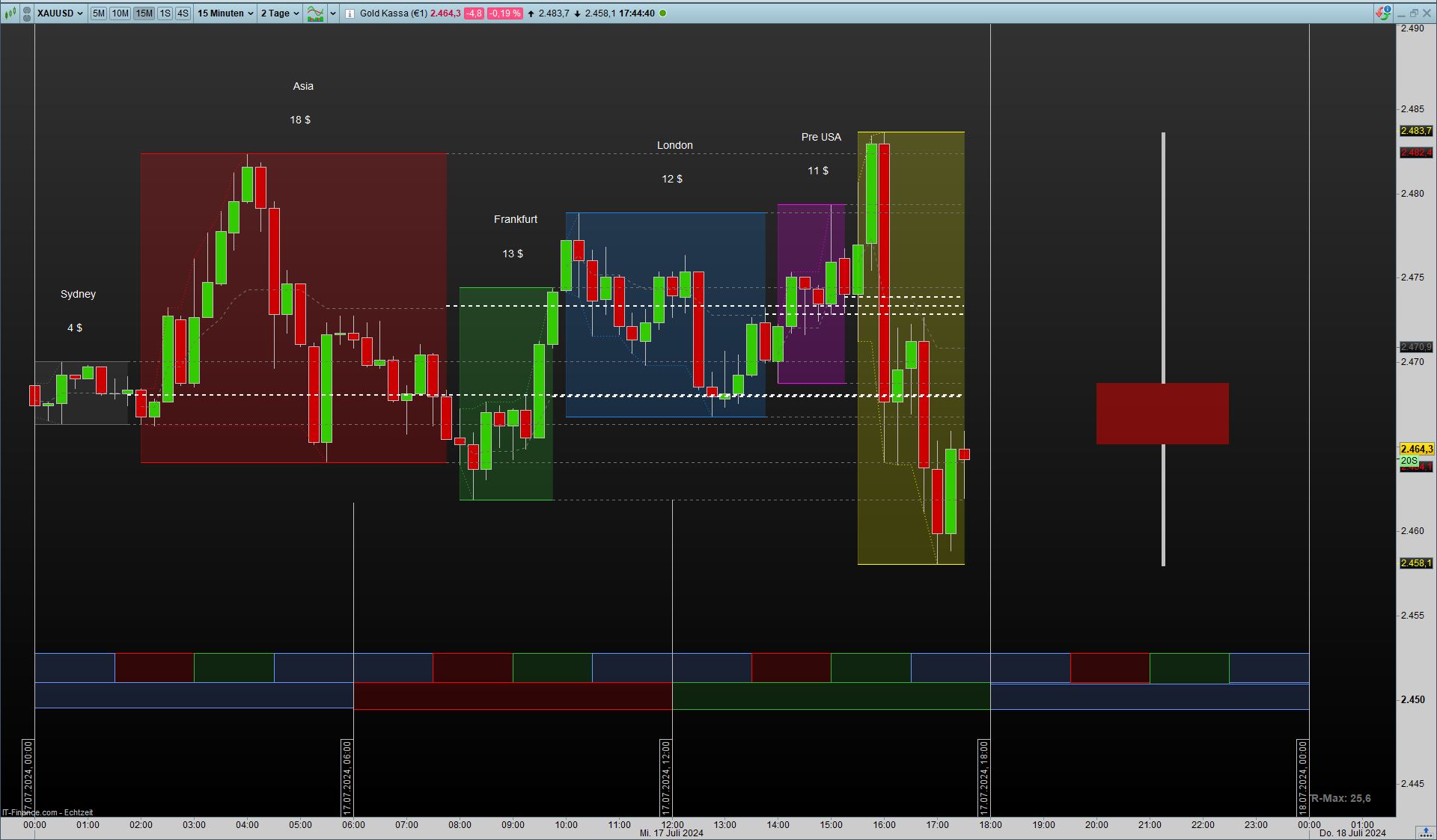Click the yellow 2.464,3 price label
This screenshot has height=840, width=1437.
(1416, 449)
